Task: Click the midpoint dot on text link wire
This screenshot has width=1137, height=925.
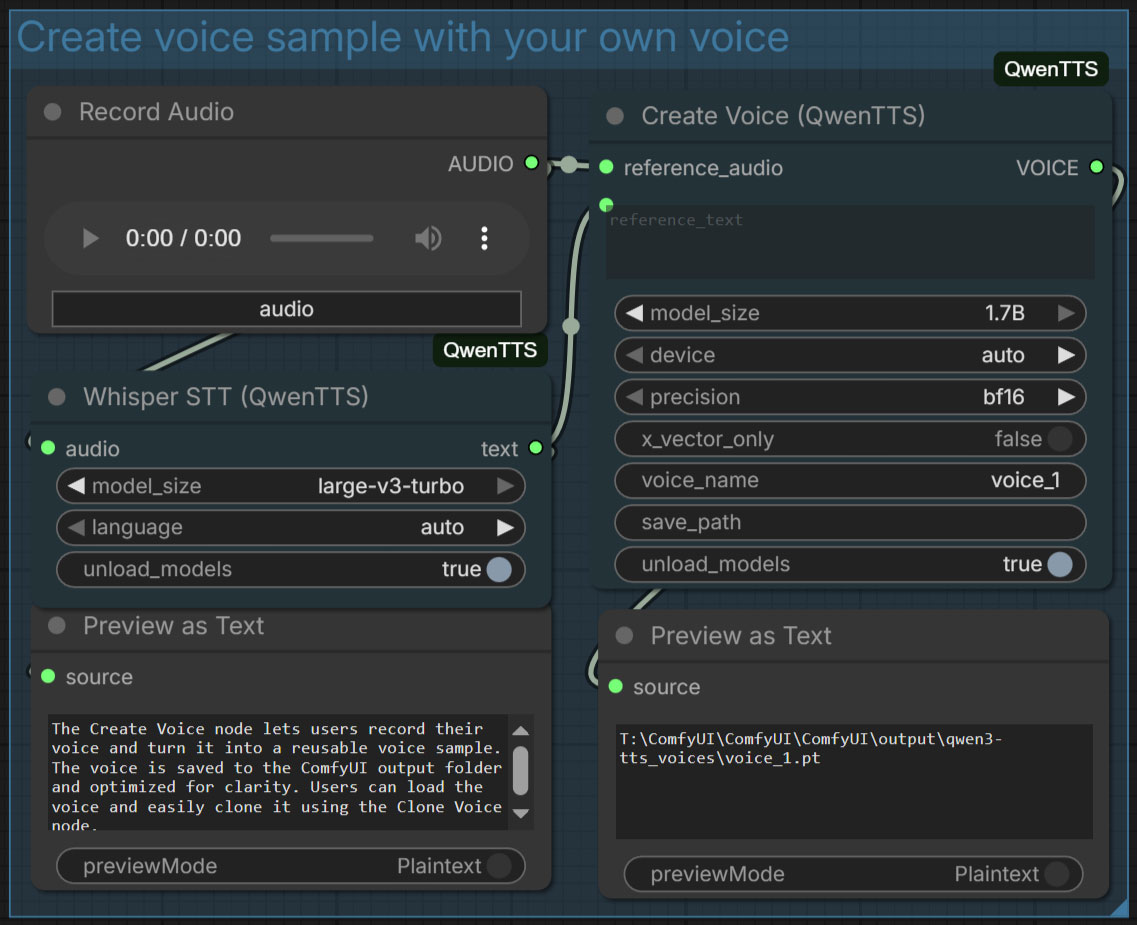Action: click(571, 325)
